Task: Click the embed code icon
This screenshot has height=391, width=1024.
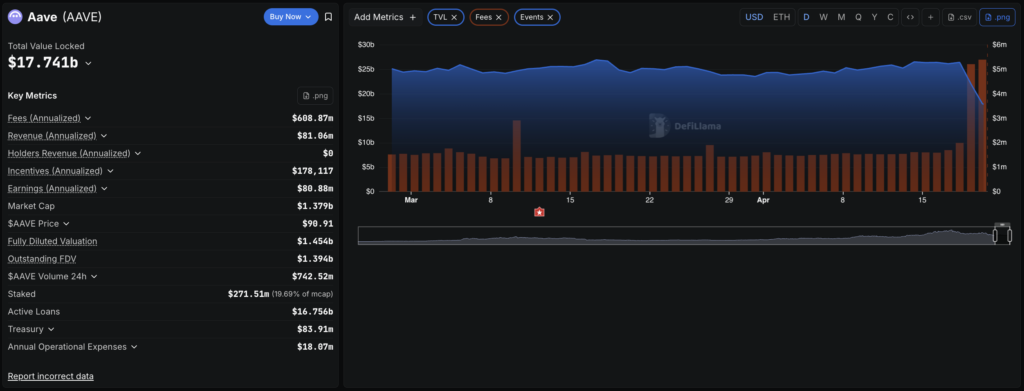Action: 910,18
